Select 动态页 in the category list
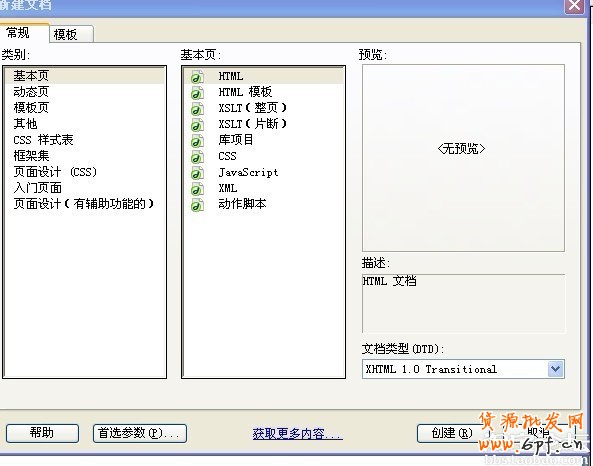Image resolution: width=593 pixels, height=466 pixels. point(31,92)
